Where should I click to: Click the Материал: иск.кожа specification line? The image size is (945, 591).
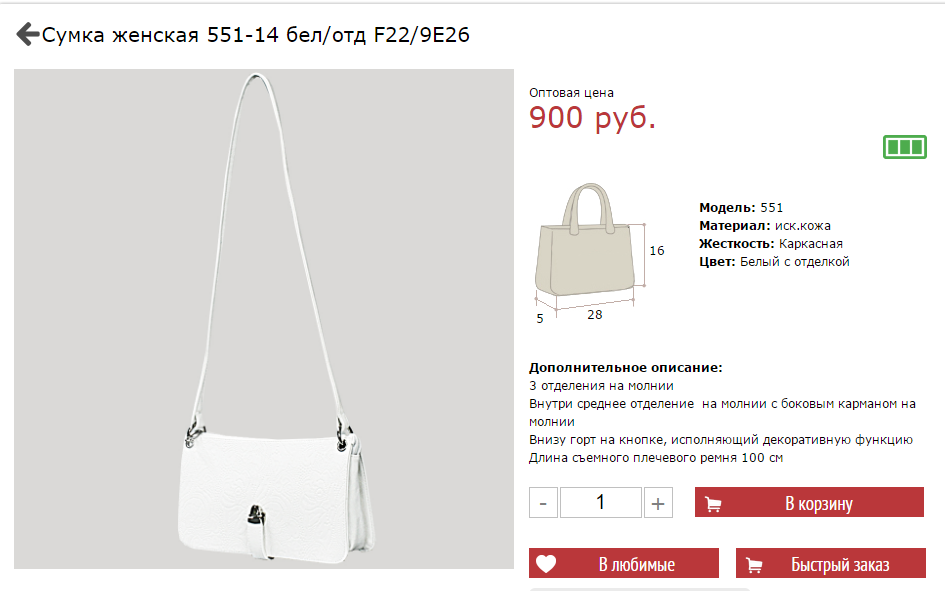[x=765, y=226]
